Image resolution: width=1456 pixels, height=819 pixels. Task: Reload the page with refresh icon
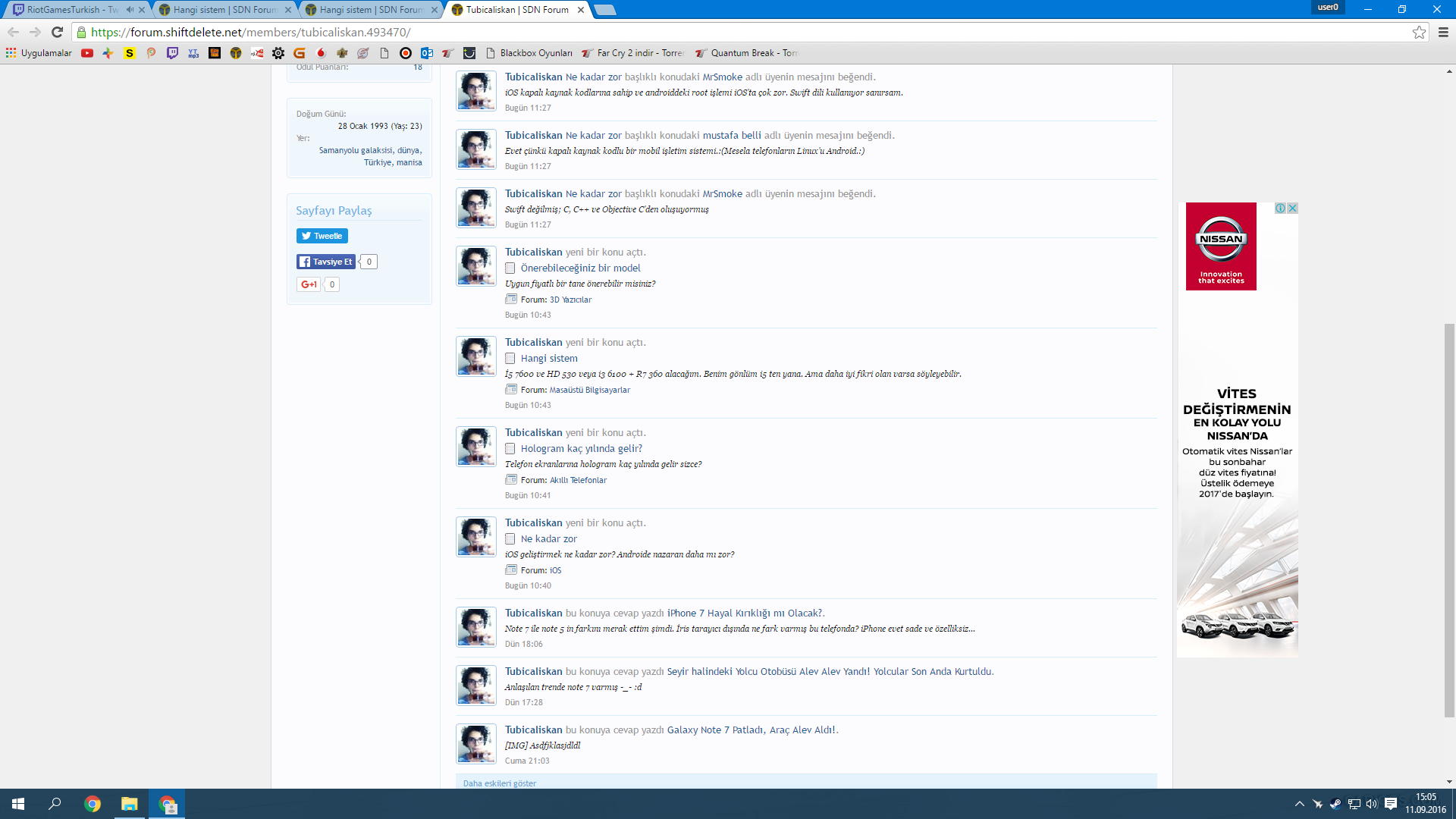click(x=57, y=32)
